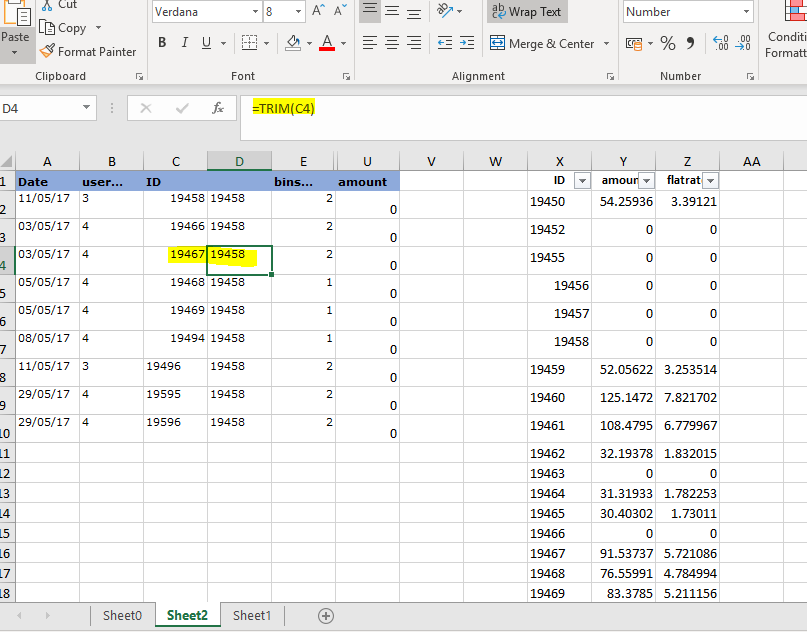Open the flatrate column filter dropdown
This screenshot has width=807, height=632.
710,181
